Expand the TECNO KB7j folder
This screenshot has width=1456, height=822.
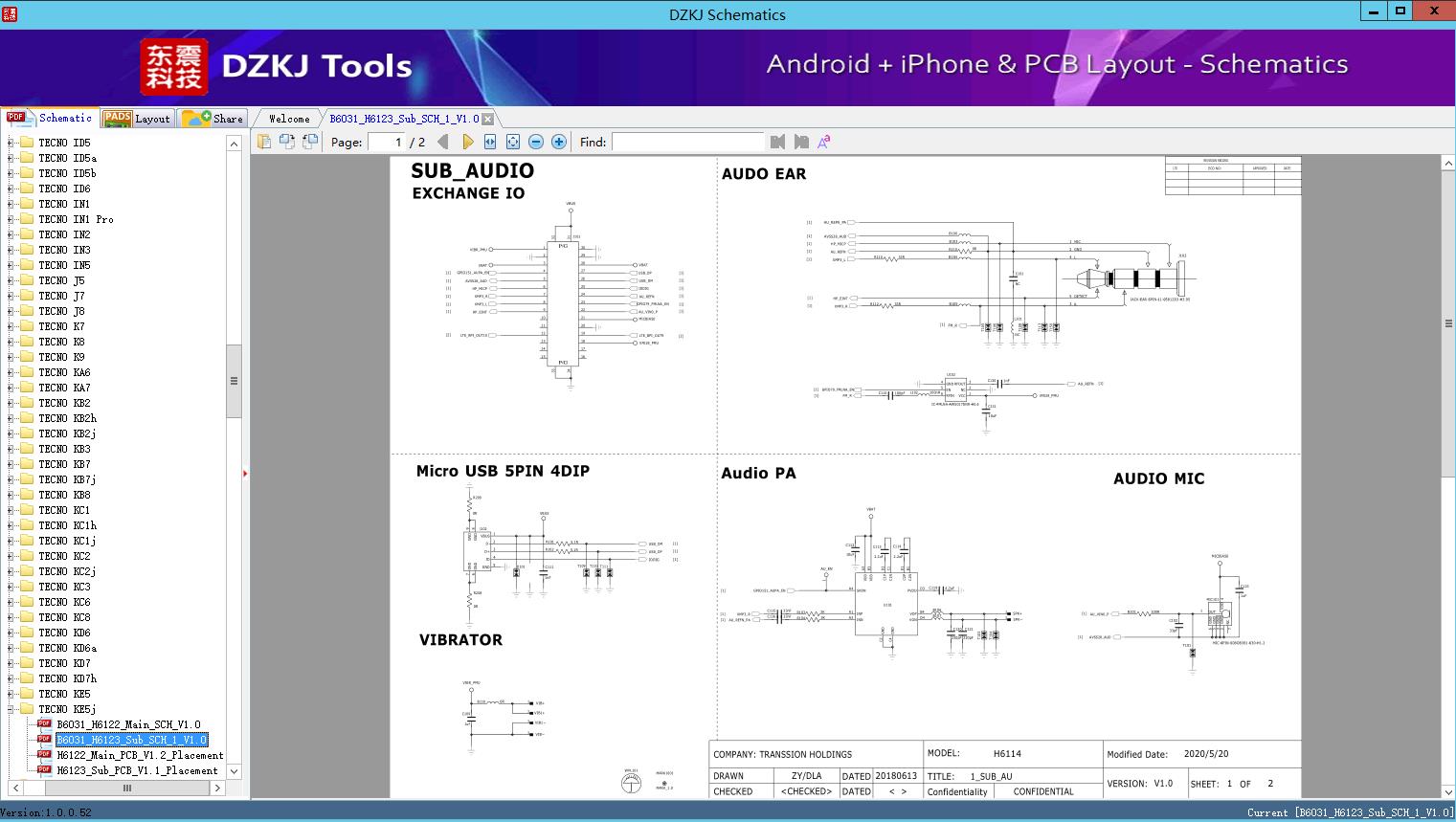[11, 479]
